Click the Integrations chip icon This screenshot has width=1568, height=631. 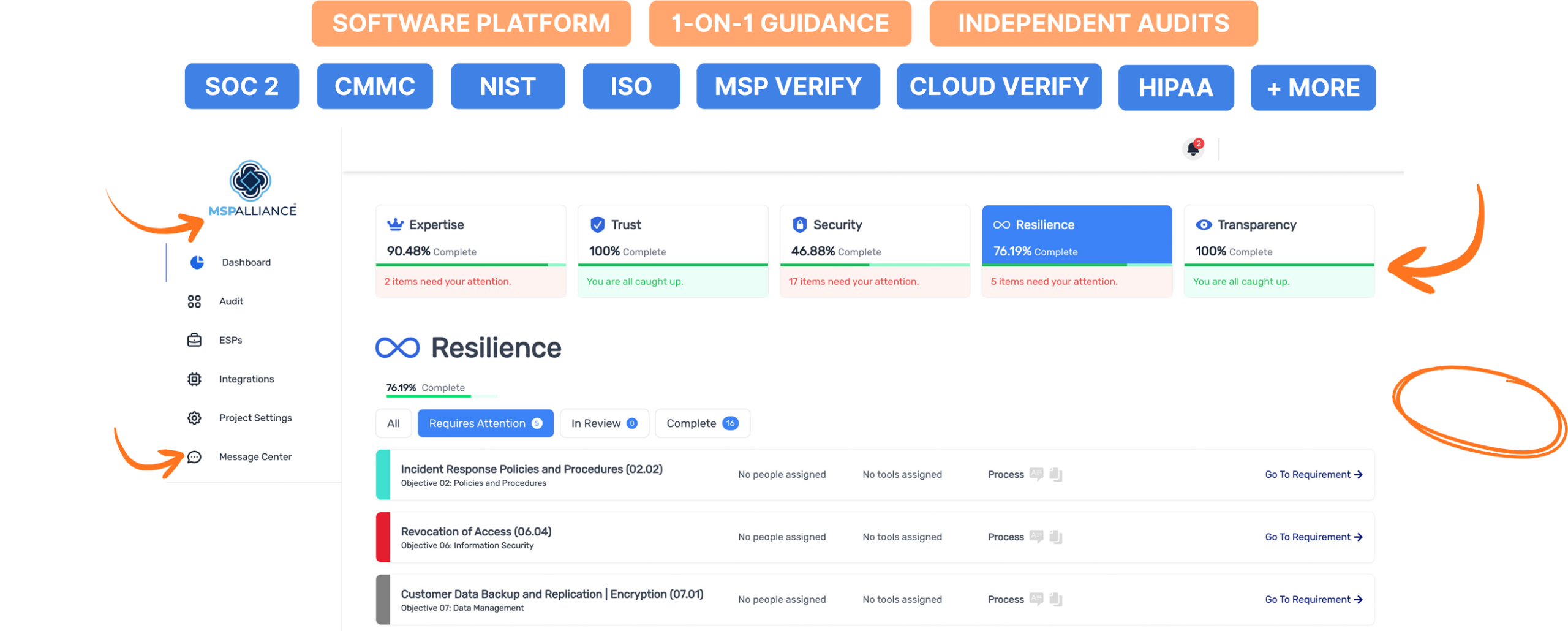(x=194, y=379)
